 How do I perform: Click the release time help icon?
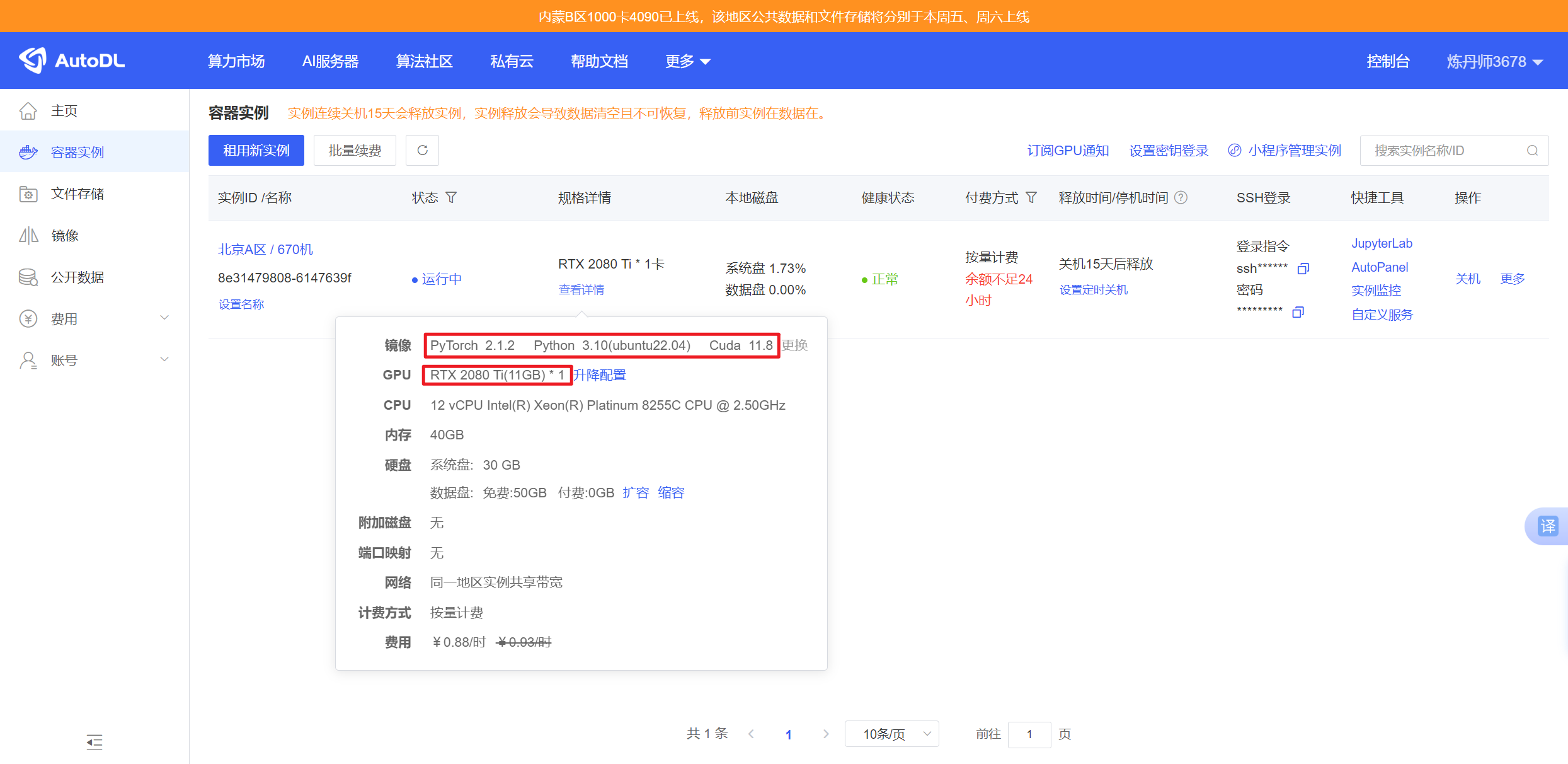pyautogui.click(x=1181, y=198)
